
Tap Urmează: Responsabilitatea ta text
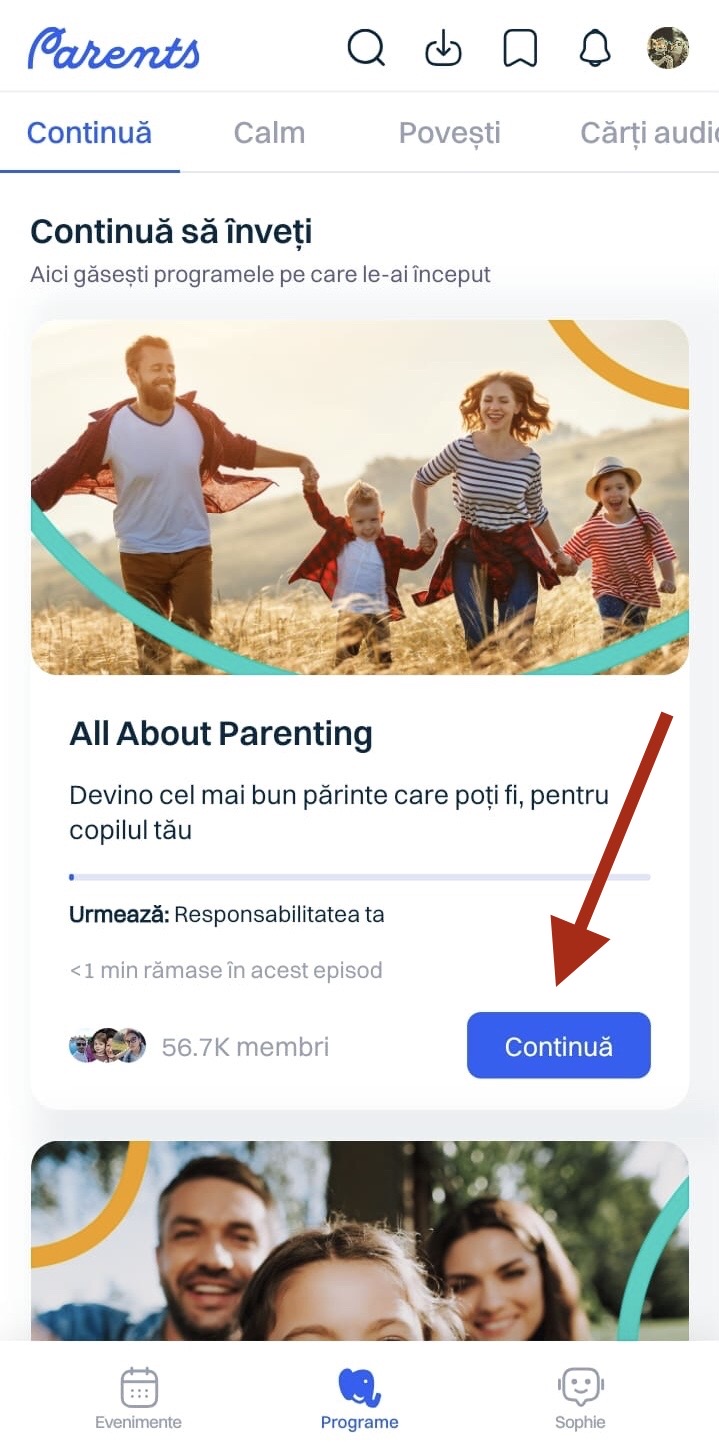pos(227,914)
